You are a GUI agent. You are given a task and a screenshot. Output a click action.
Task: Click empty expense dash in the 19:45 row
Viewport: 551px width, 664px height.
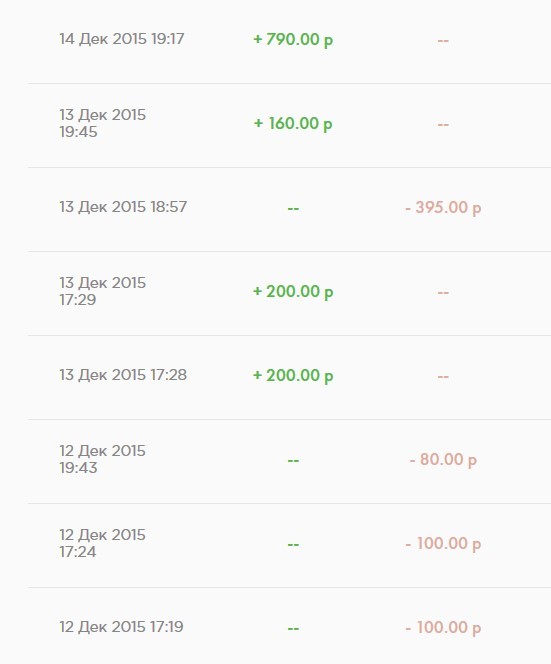[x=443, y=125]
